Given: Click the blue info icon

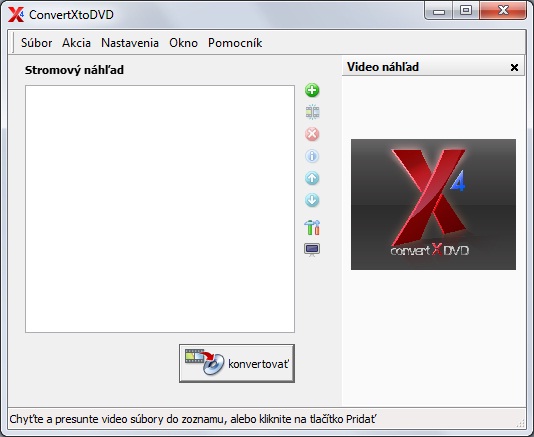Looking at the screenshot, I should coord(312,156).
